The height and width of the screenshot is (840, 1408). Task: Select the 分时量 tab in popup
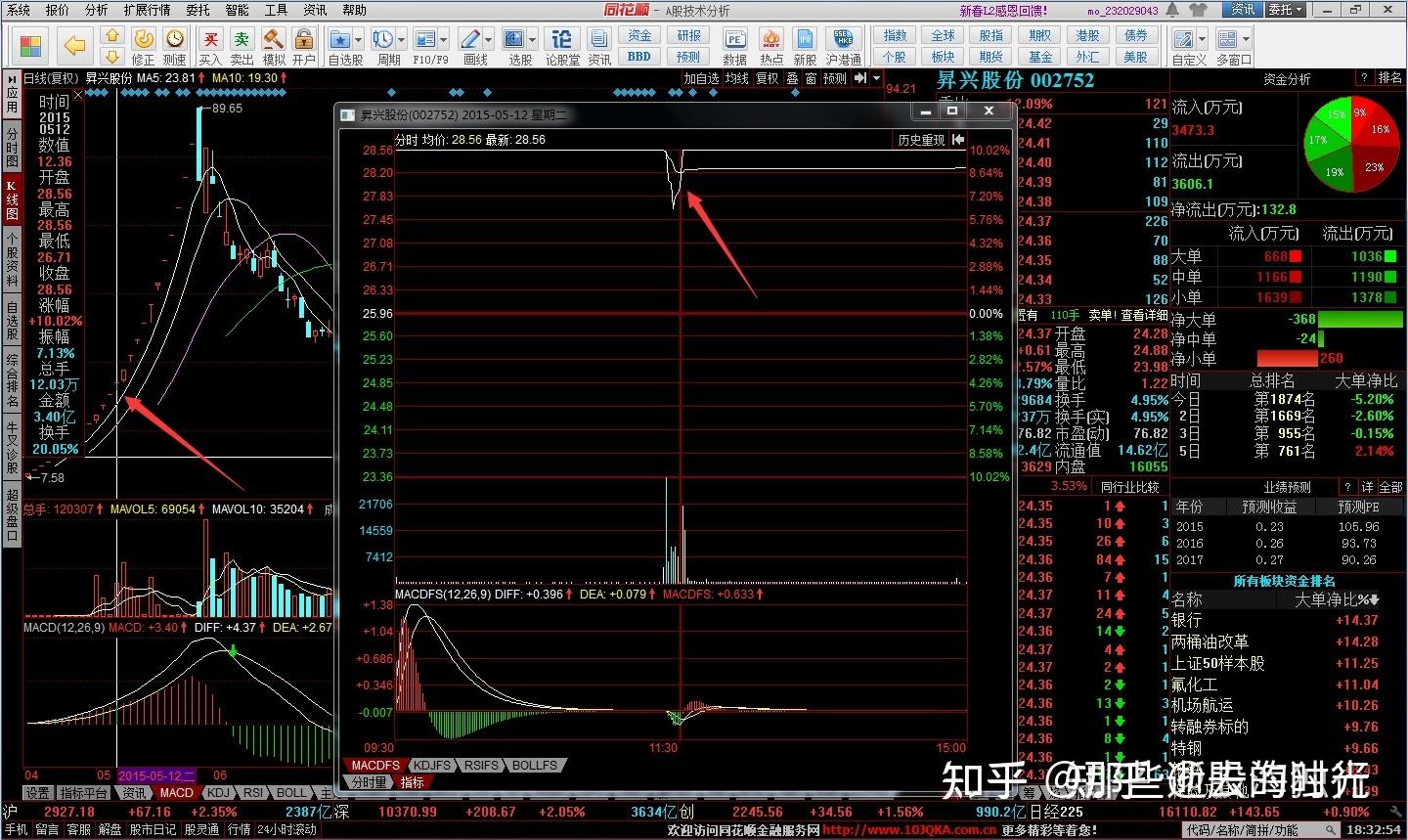(368, 782)
